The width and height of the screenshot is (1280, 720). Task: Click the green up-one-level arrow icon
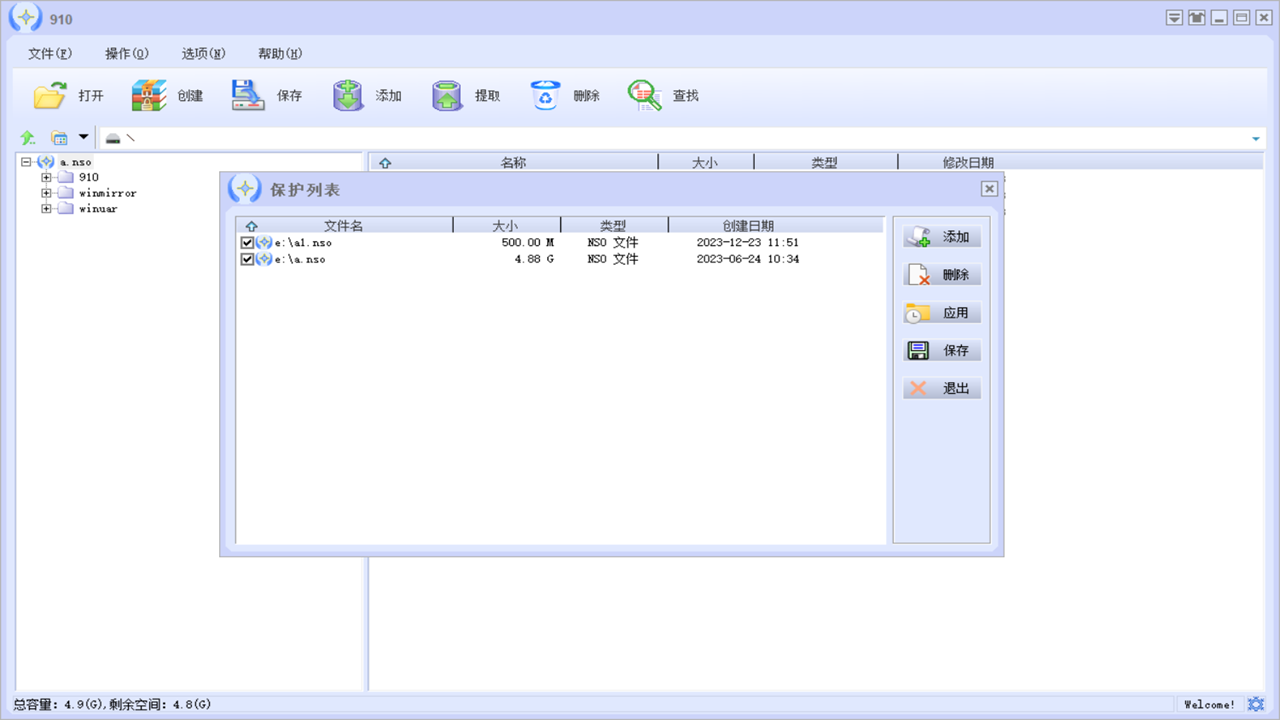click(x=27, y=137)
